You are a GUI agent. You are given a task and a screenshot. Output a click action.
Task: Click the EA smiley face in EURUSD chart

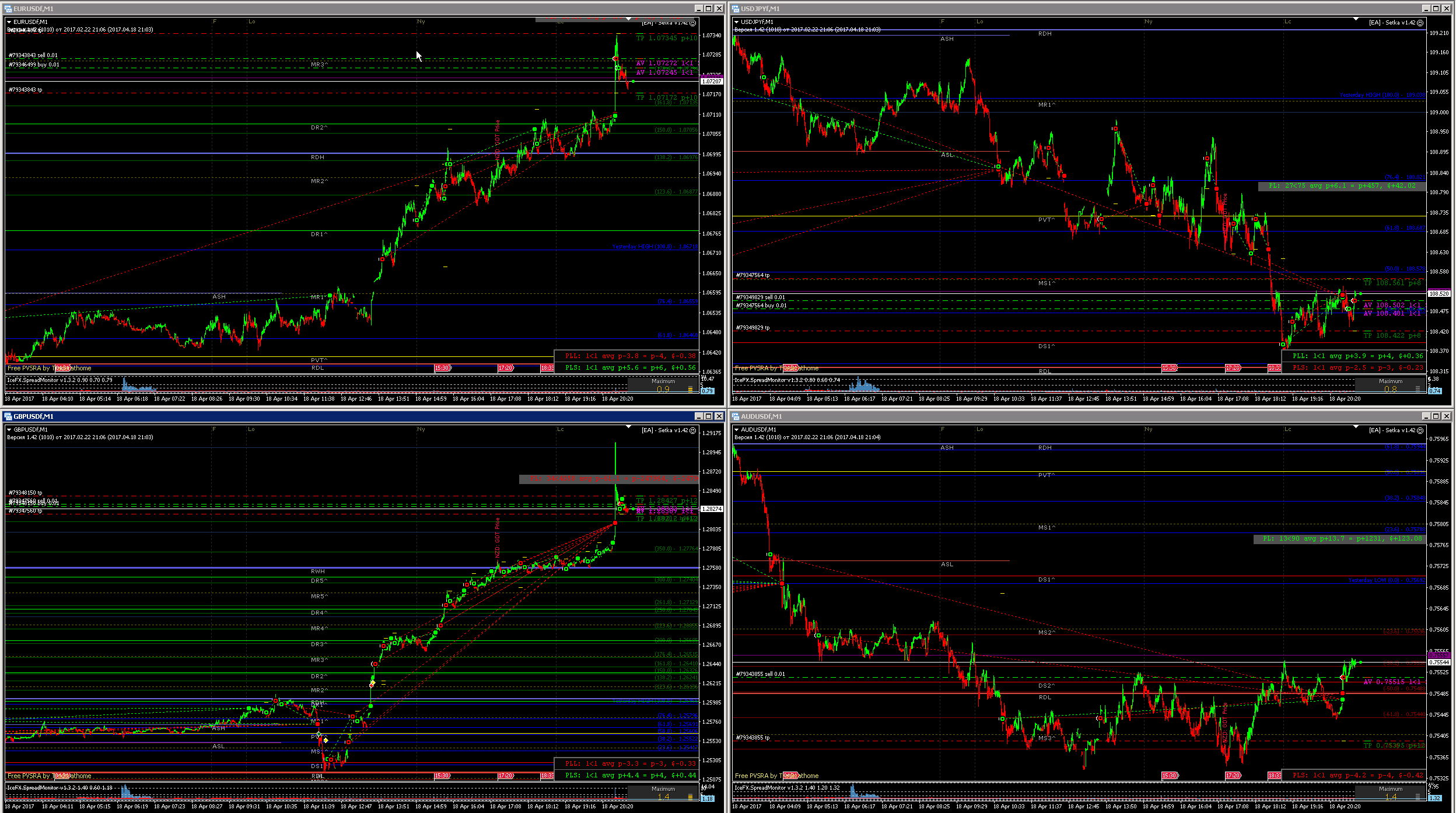pyautogui.click(x=693, y=23)
